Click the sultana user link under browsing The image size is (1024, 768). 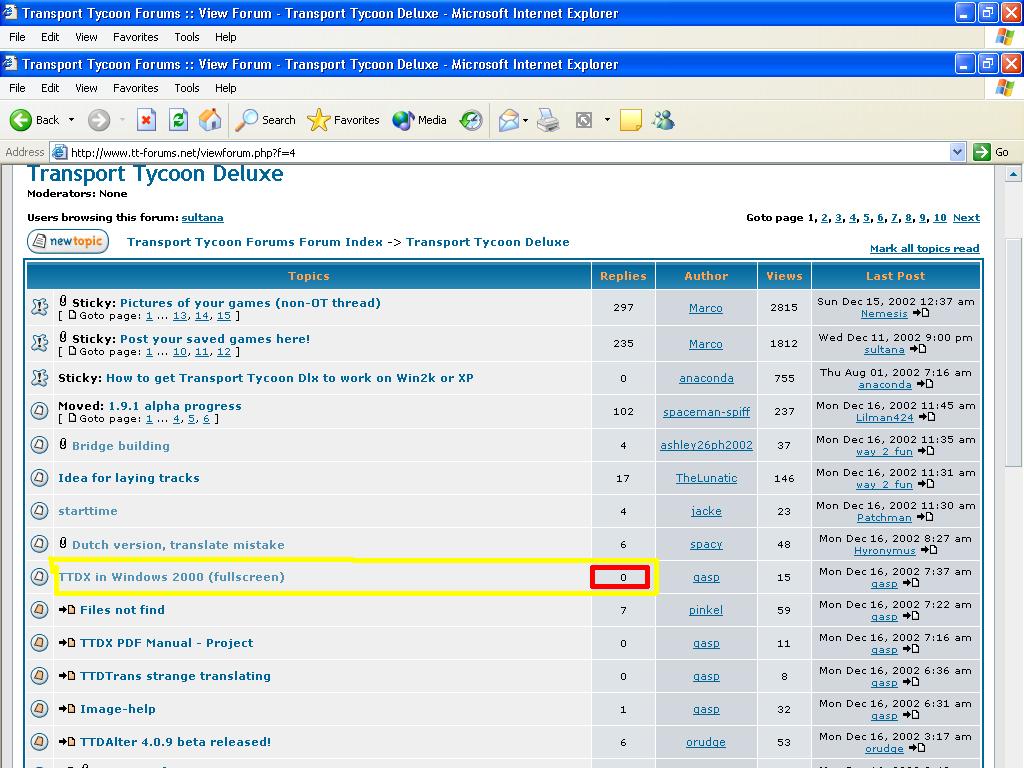click(202, 217)
